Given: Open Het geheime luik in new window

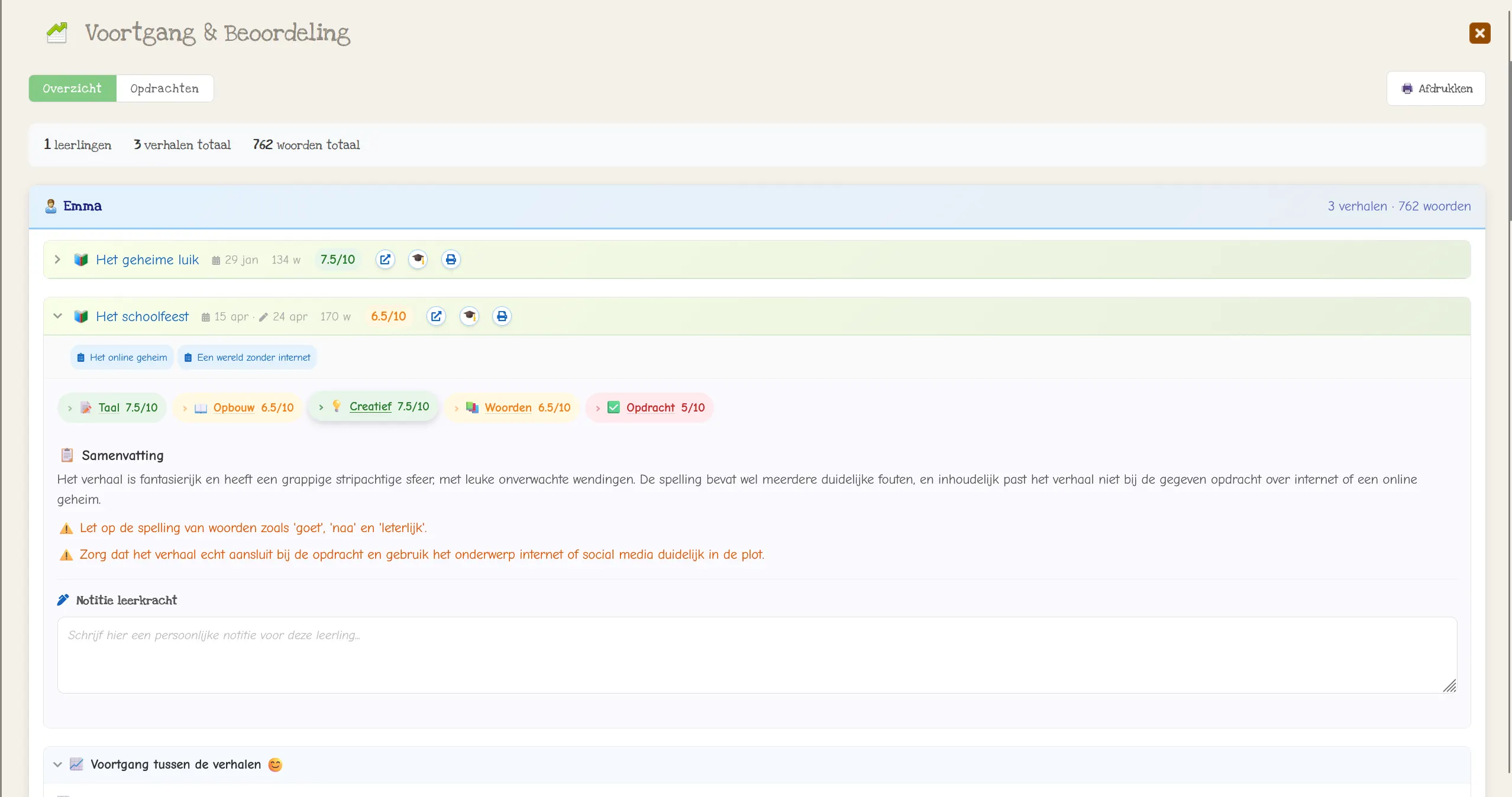Looking at the screenshot, I should pyautogui.click(x=385, y=260).
